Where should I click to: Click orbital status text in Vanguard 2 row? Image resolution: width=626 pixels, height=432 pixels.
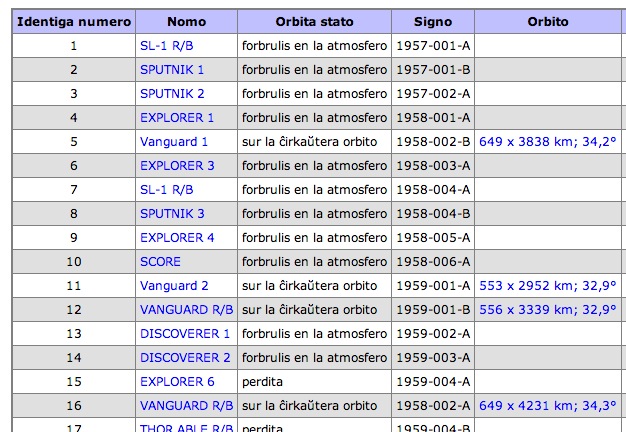309,286
